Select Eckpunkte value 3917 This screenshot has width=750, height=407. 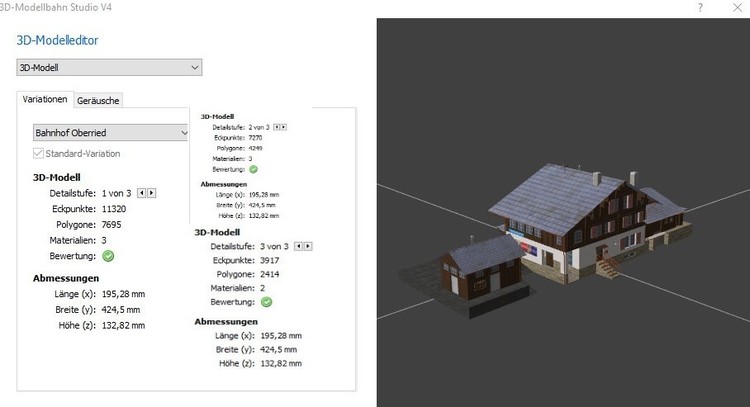pos(270,261)
